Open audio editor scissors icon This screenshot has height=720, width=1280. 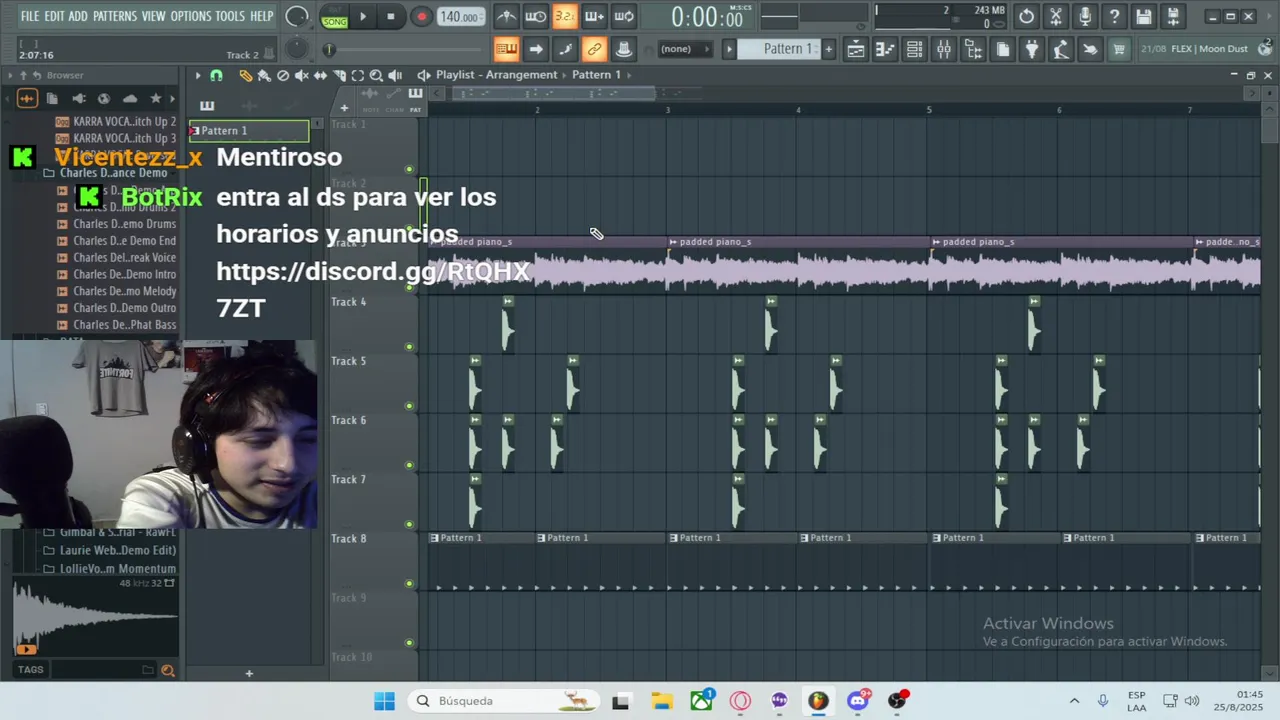(1055, 16)
